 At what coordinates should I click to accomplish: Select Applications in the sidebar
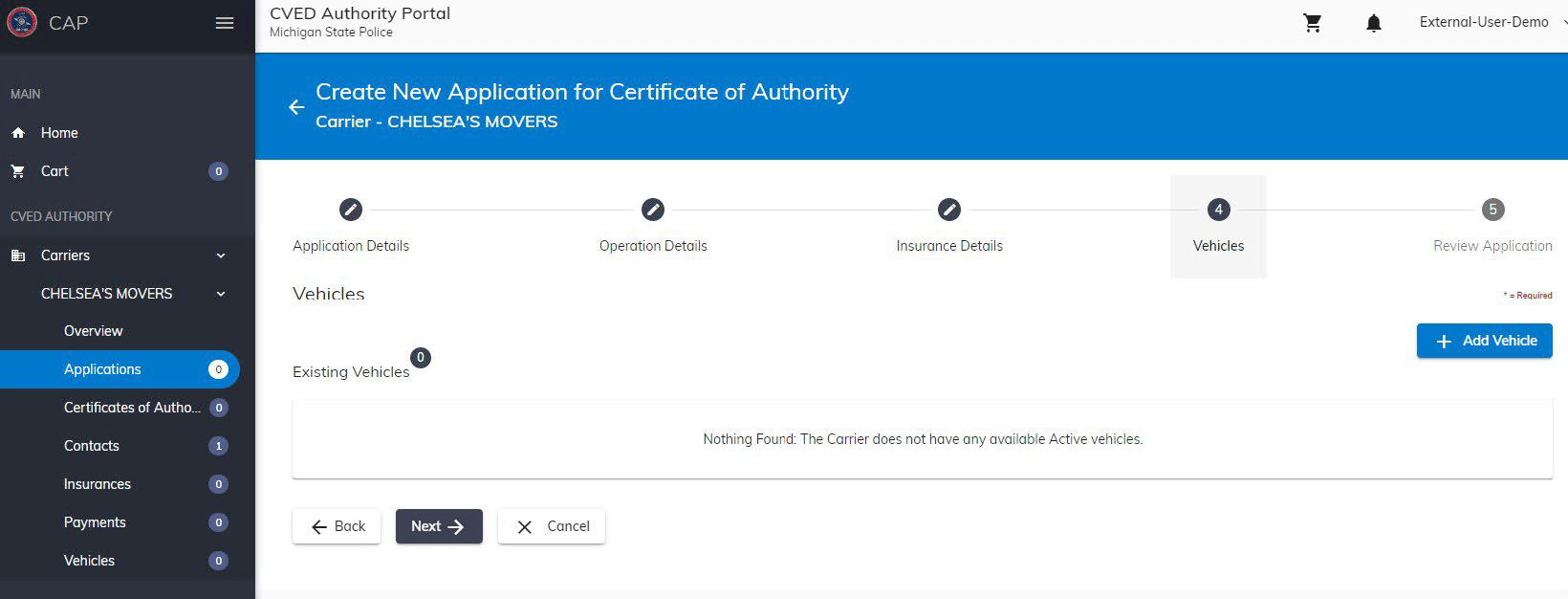[120, 369]
